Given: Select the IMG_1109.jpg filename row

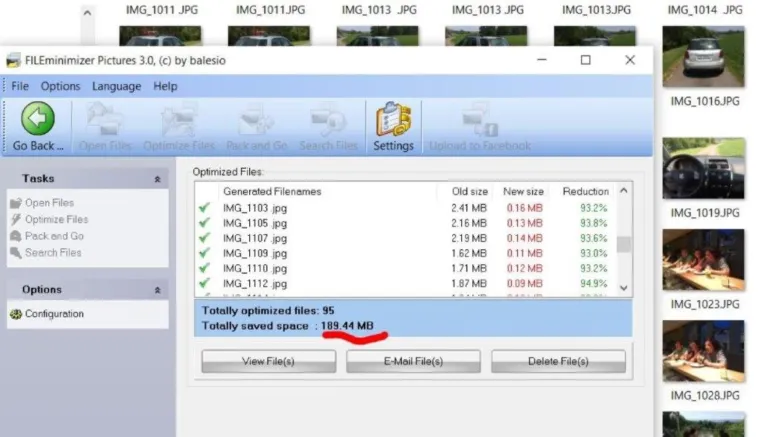Looking at the screenshot, I should click(x=255, y=253).
